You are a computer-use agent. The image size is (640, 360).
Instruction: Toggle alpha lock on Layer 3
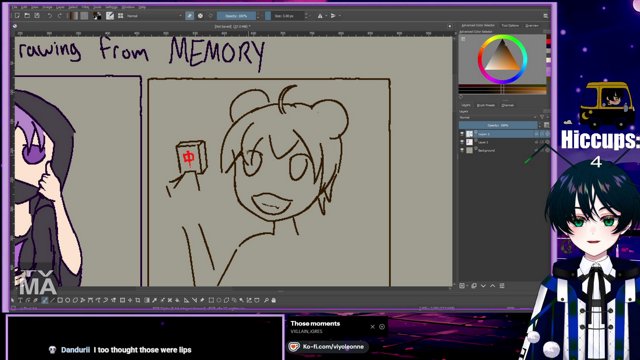coord(547,134)
